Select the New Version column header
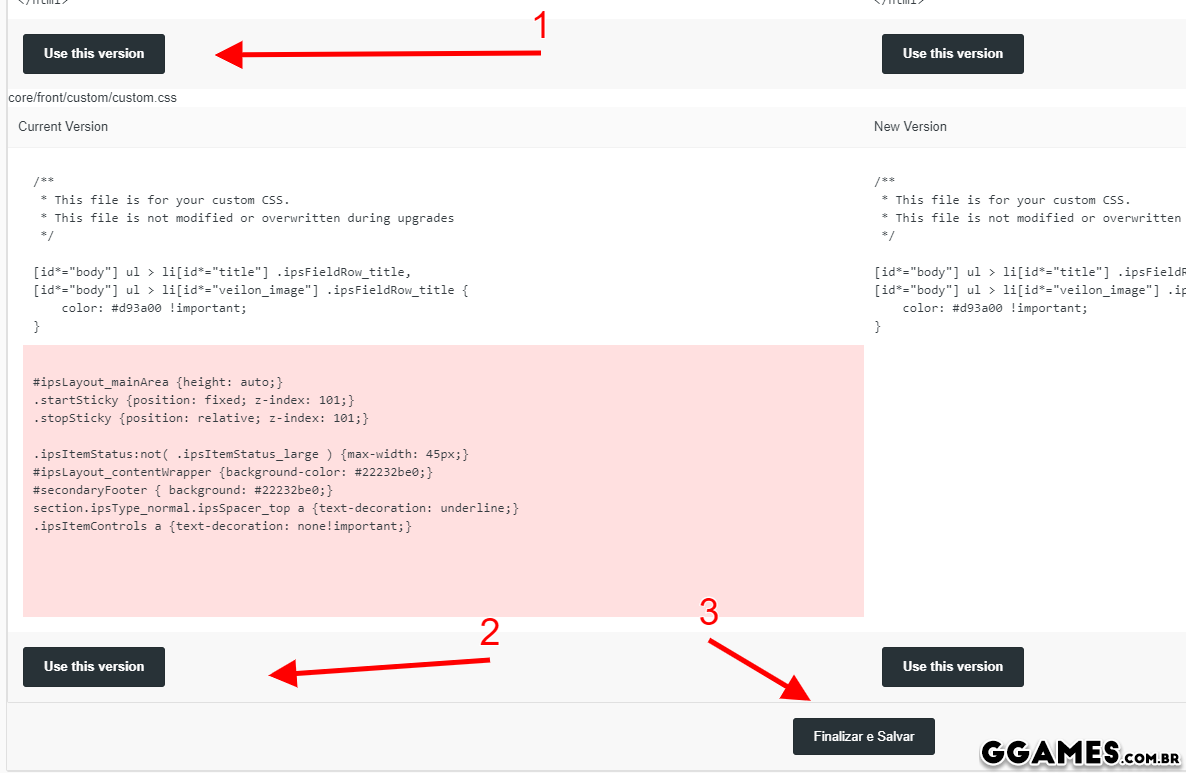Image resolution: width=1186 pixels, height=773 pixels. (910, 127)
